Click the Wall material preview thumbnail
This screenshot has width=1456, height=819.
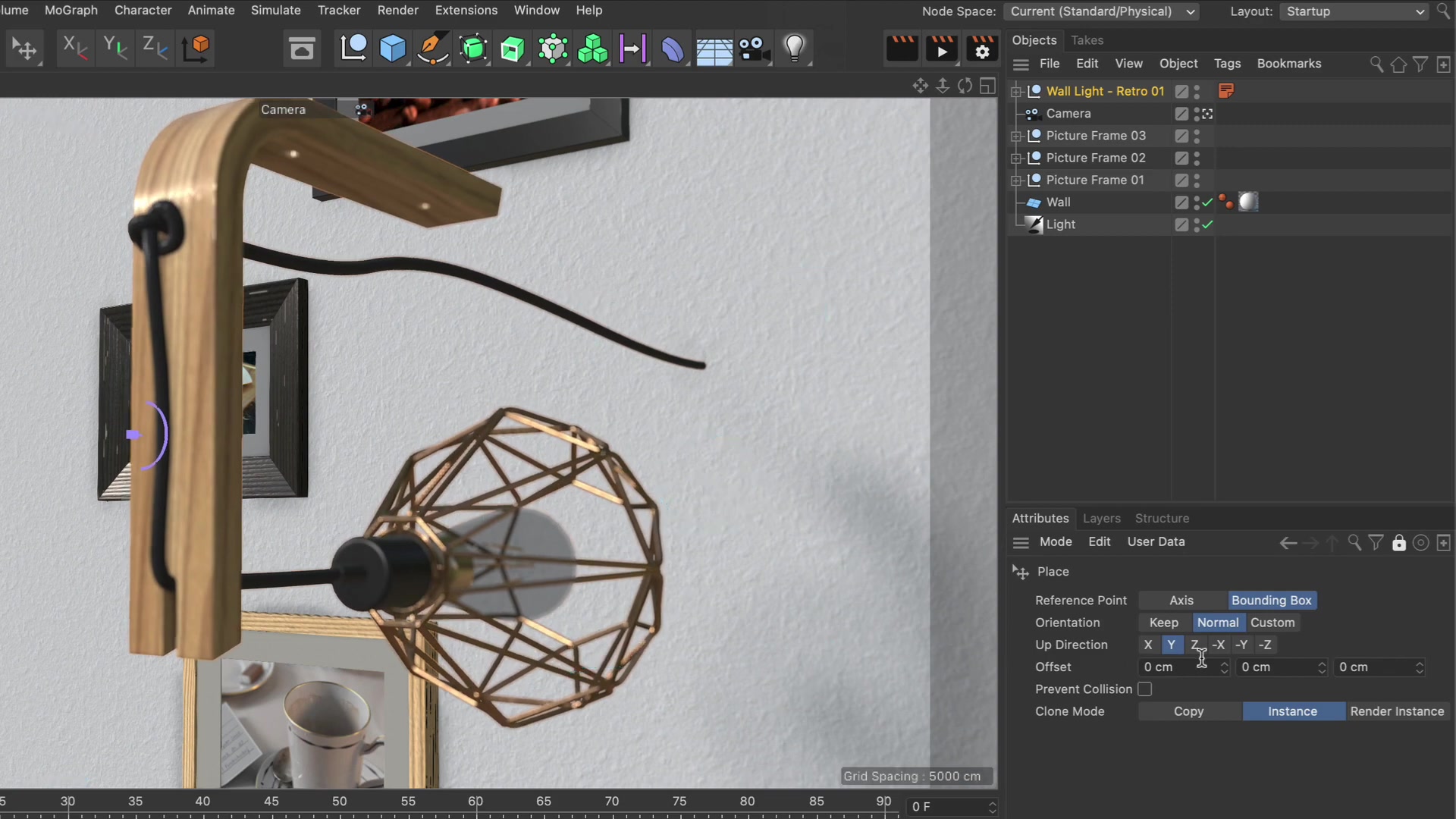pos(1247,202)
